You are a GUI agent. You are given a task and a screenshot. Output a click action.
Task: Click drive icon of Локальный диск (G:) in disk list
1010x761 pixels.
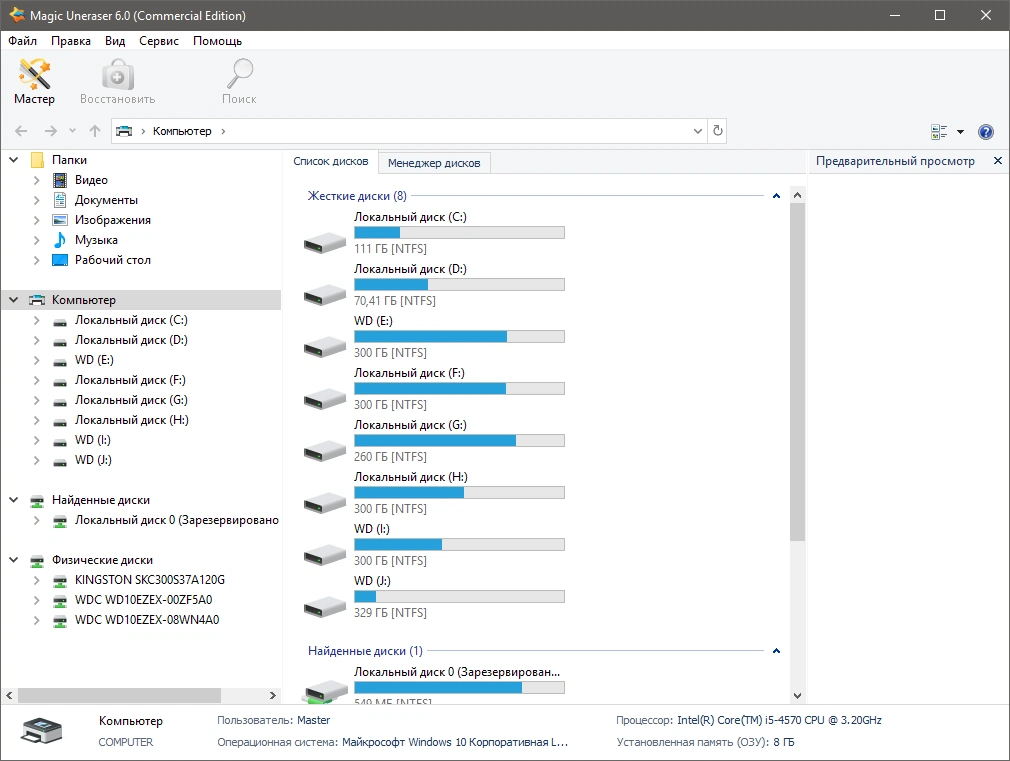325,451
